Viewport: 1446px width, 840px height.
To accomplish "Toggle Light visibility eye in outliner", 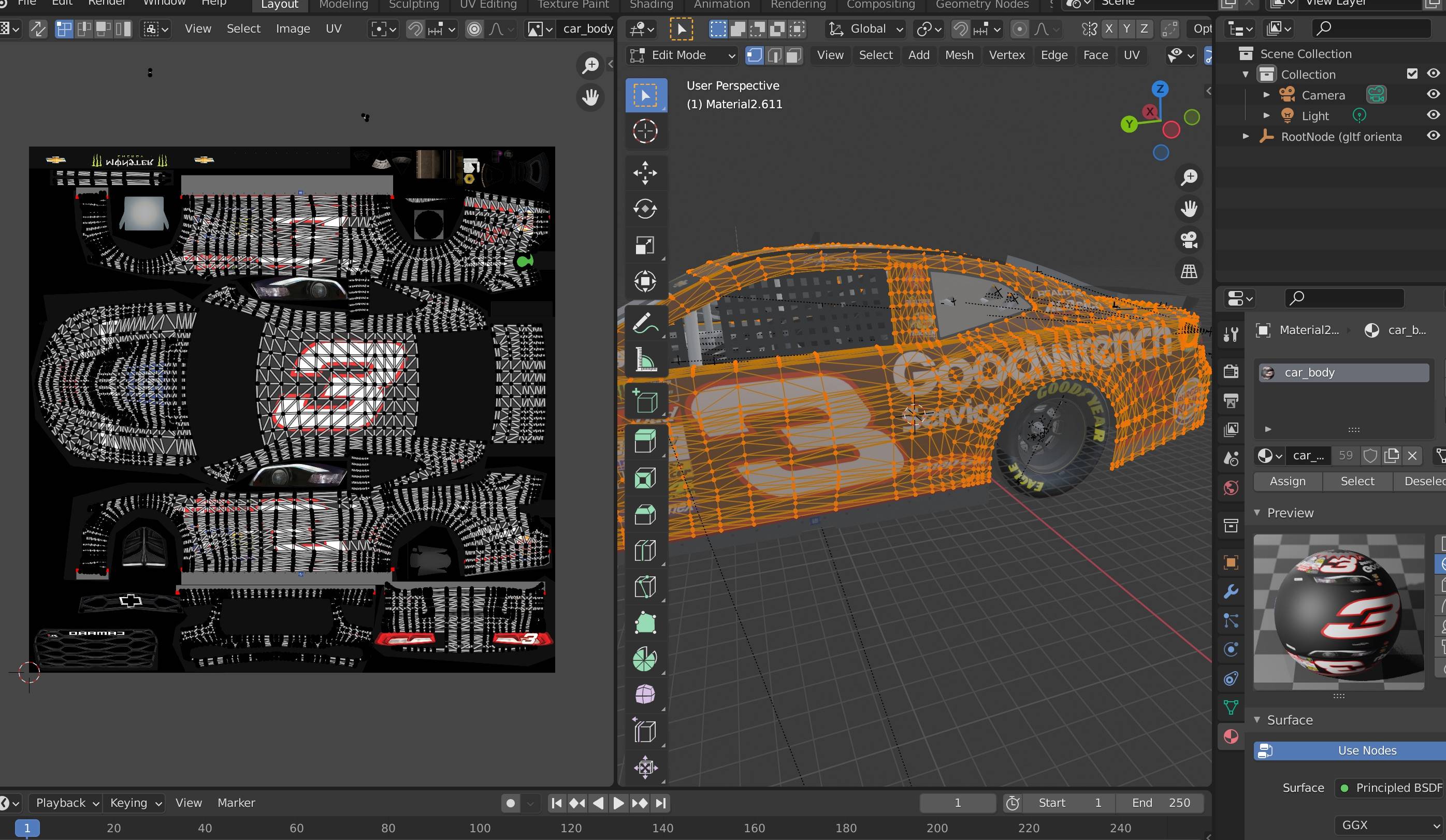I will click(x=1433, y=115).
